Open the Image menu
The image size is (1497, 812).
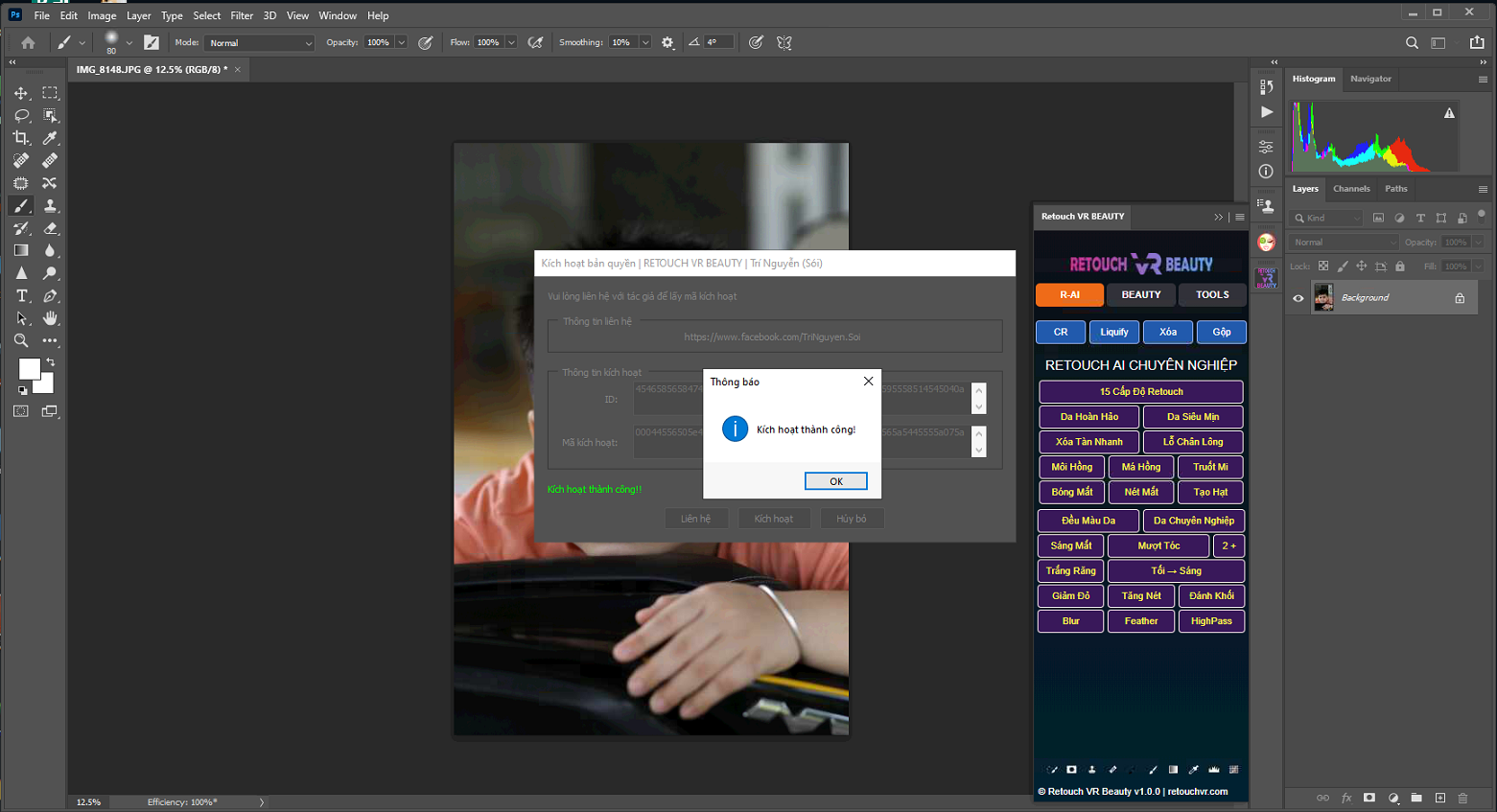click(102, 15)
